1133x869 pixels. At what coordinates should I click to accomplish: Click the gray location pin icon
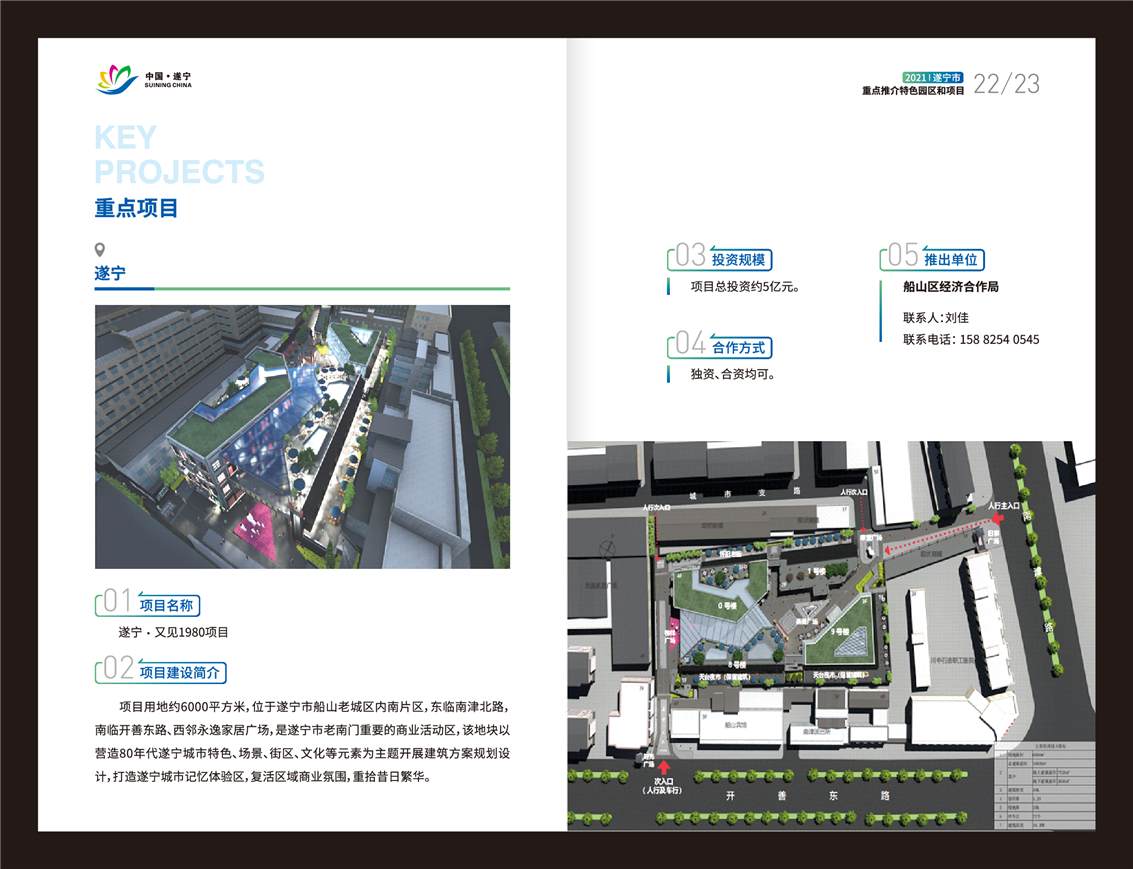point(99,250)
